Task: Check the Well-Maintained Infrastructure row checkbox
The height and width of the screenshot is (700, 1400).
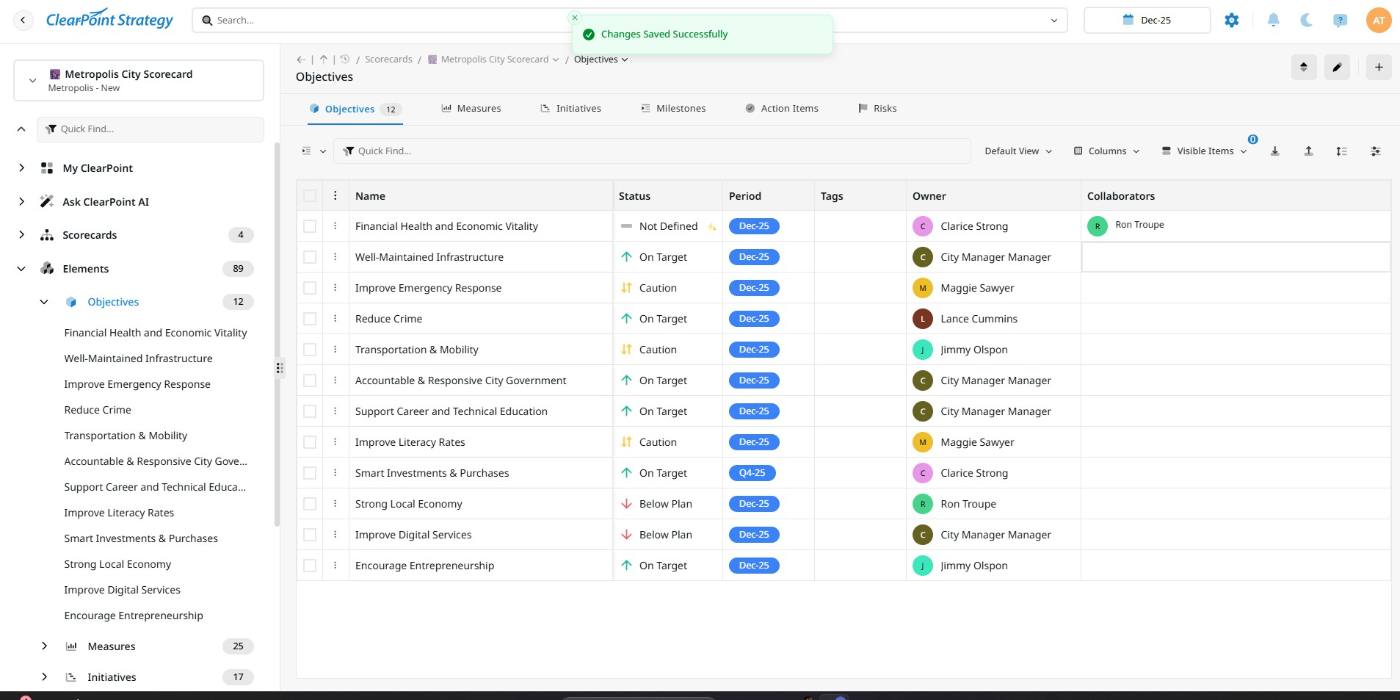Action: coord(310,257)
